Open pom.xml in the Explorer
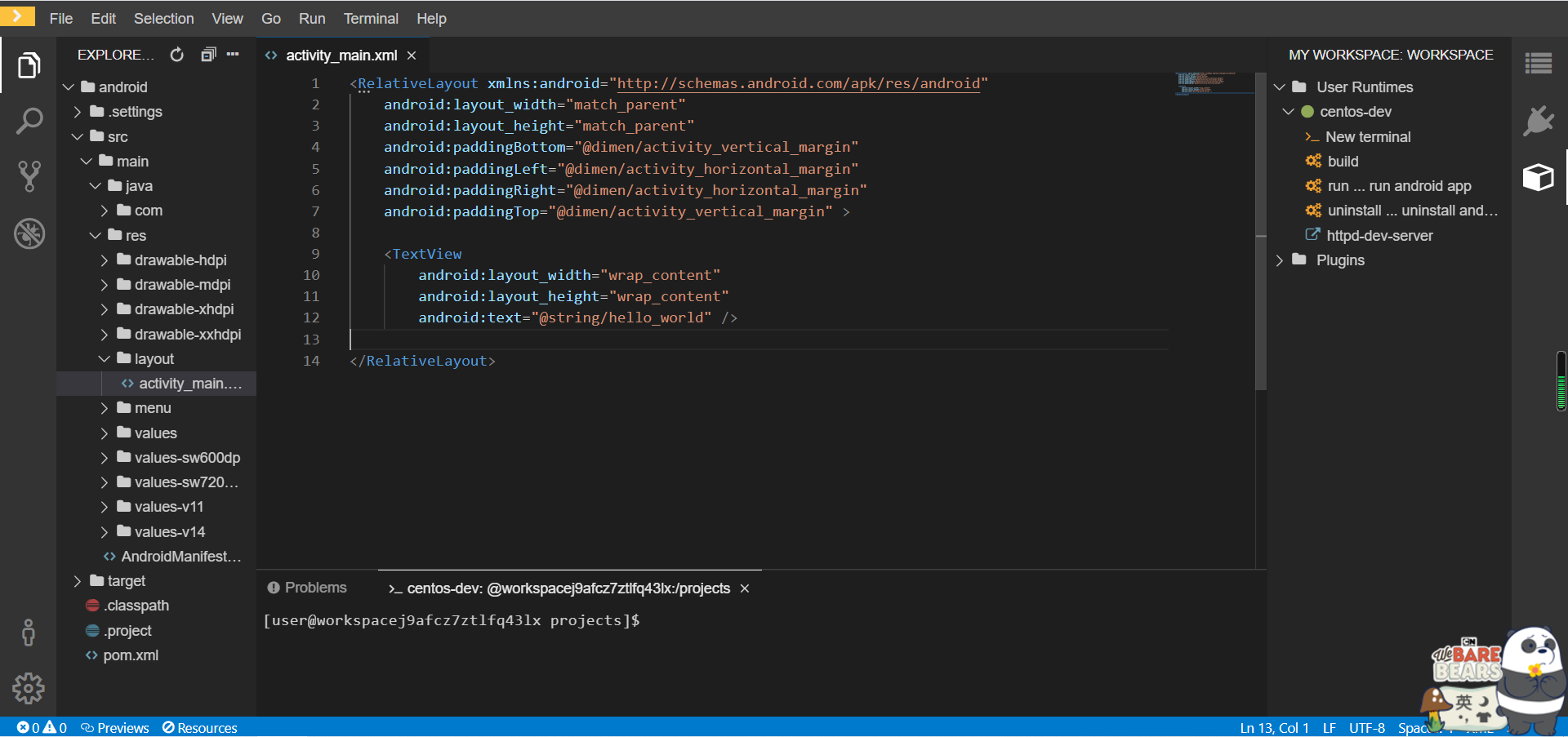The height and width of the screenshot is (737, 1568). pyautogui.click(x=131, y=655)
